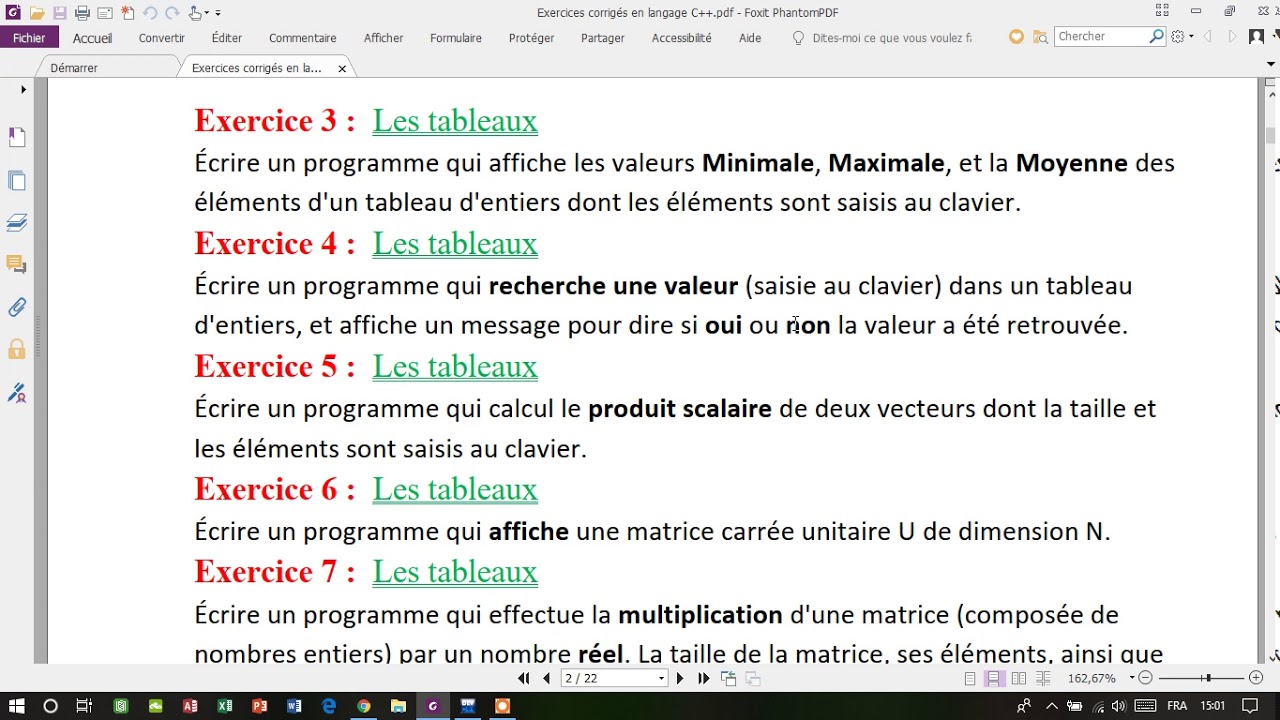Click the zoom in plus button
Image resolution: width=1280 pixels, height=720 pixels.
(1256, 678)
